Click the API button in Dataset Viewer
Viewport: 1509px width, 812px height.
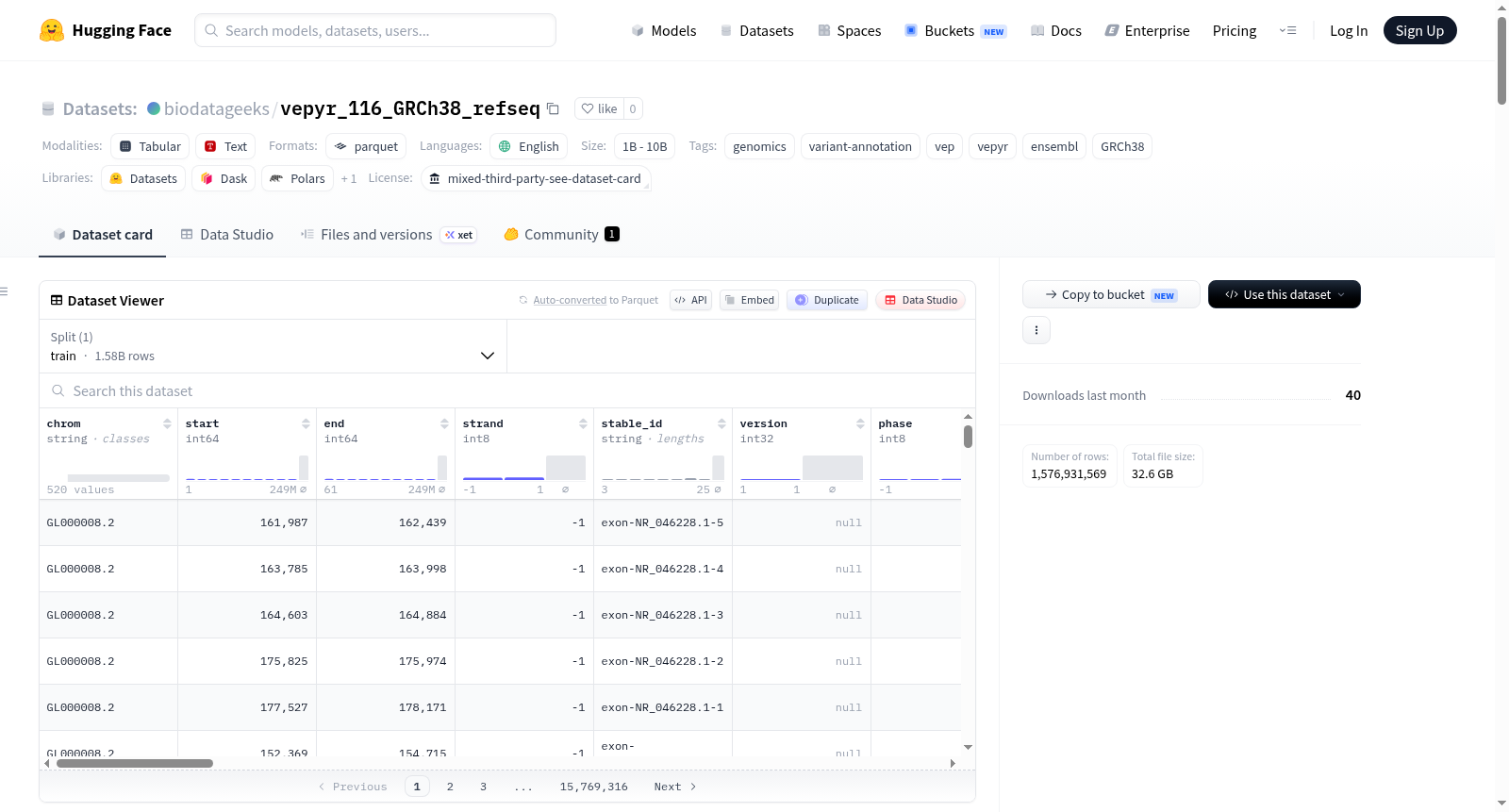tap(690, 300)
